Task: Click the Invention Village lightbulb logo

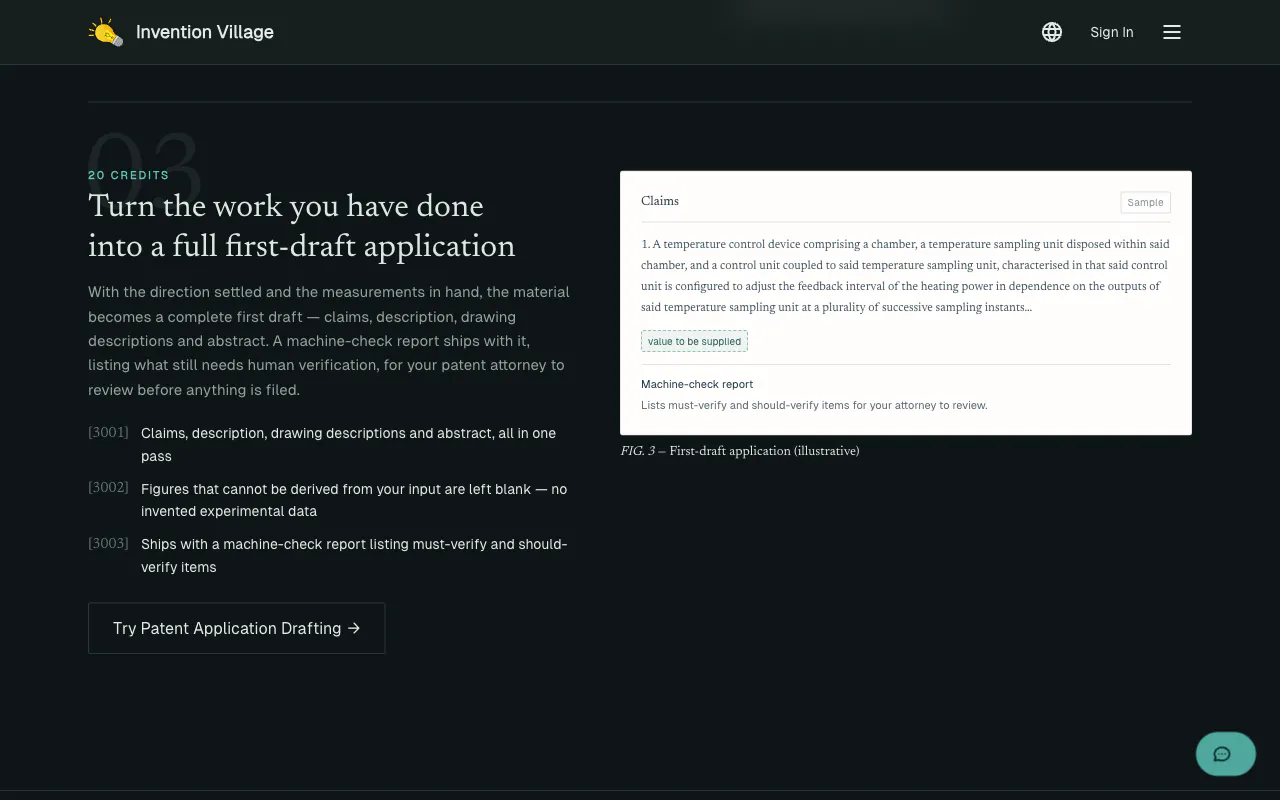Action: pos(106,32)
